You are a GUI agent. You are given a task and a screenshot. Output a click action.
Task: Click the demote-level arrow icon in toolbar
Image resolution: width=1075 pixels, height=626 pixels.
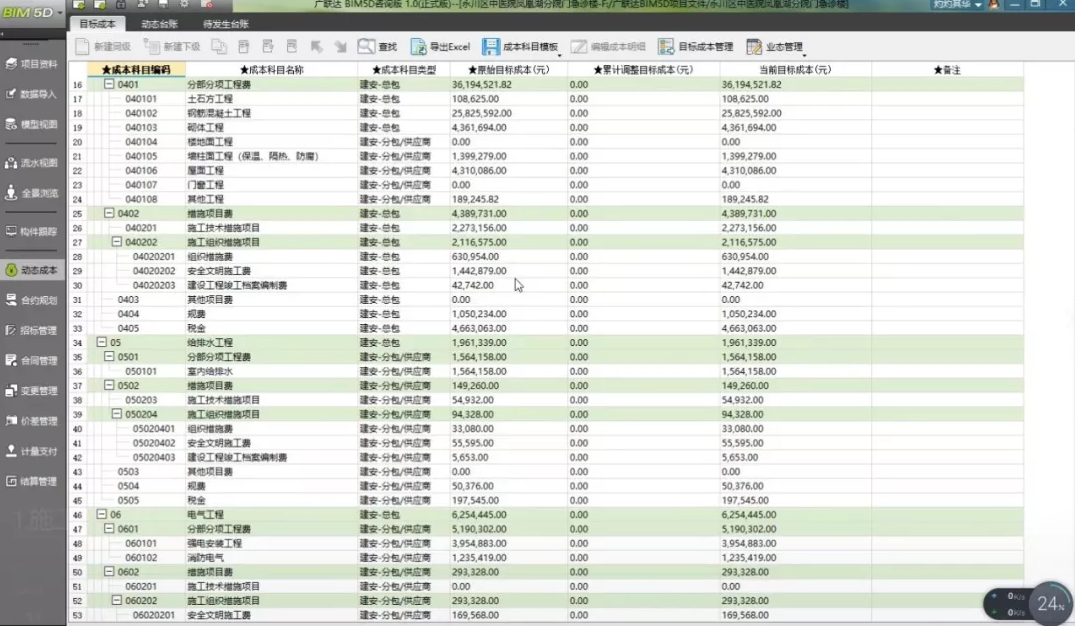(341, 47)
